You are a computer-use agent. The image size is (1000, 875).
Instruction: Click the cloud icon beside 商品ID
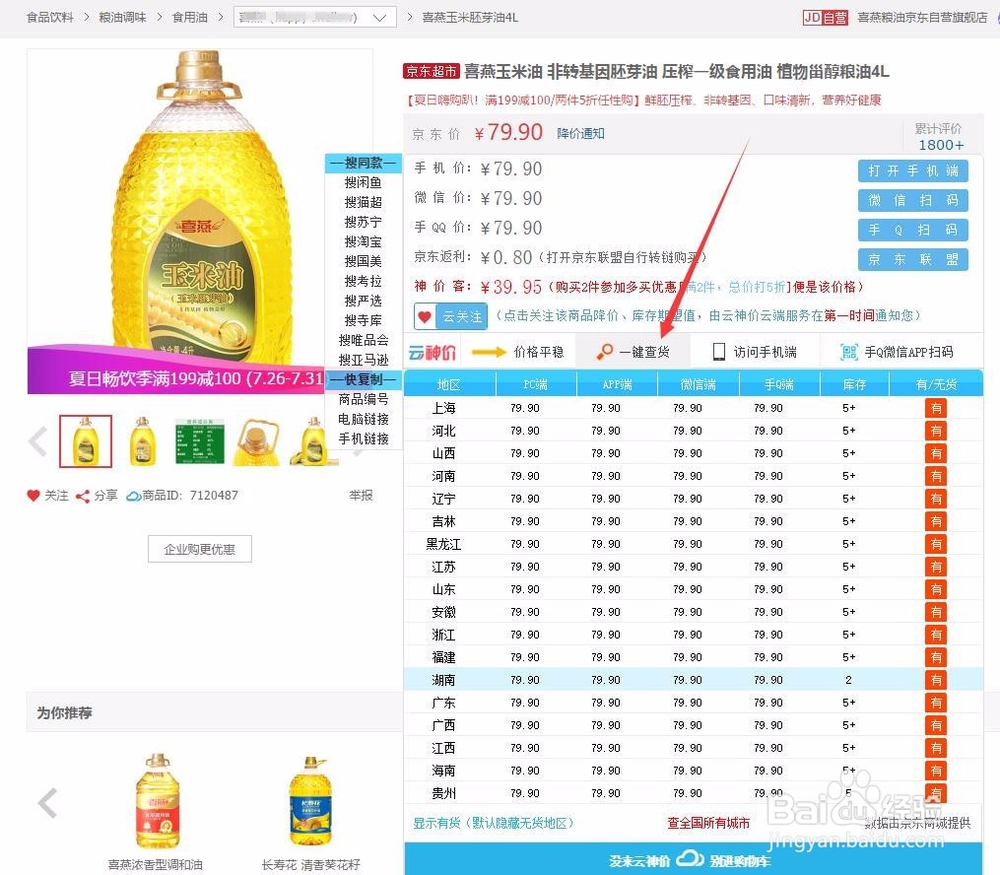point(133,496)
